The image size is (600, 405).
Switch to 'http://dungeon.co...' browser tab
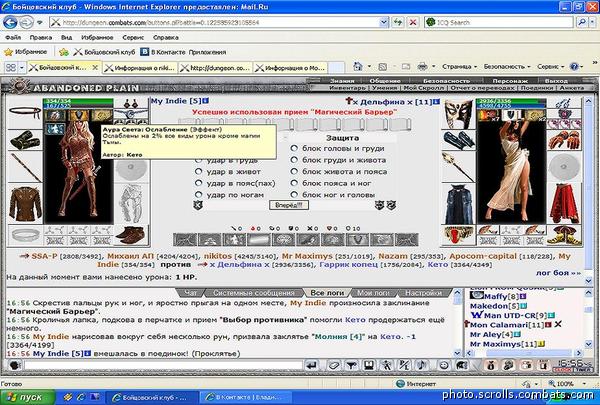click(215, 68)
